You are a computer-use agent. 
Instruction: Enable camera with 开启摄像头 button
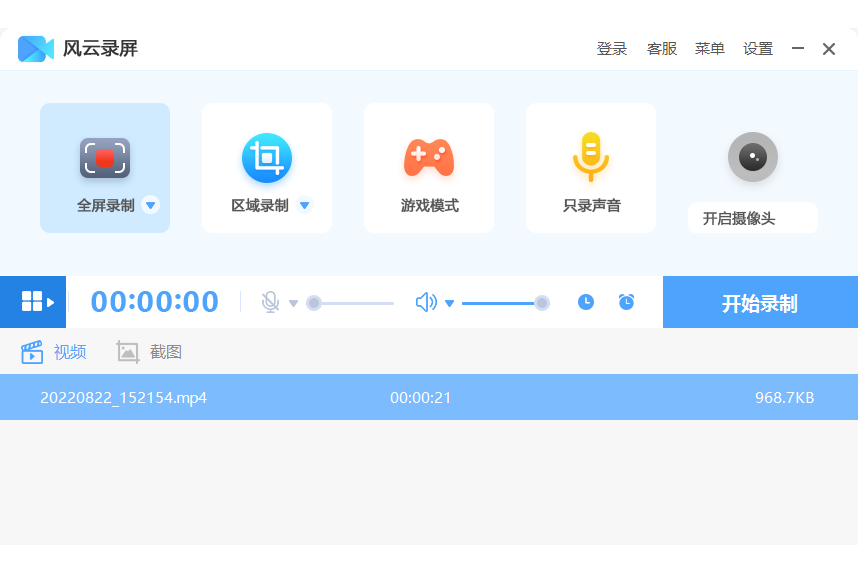pos(752,218)
